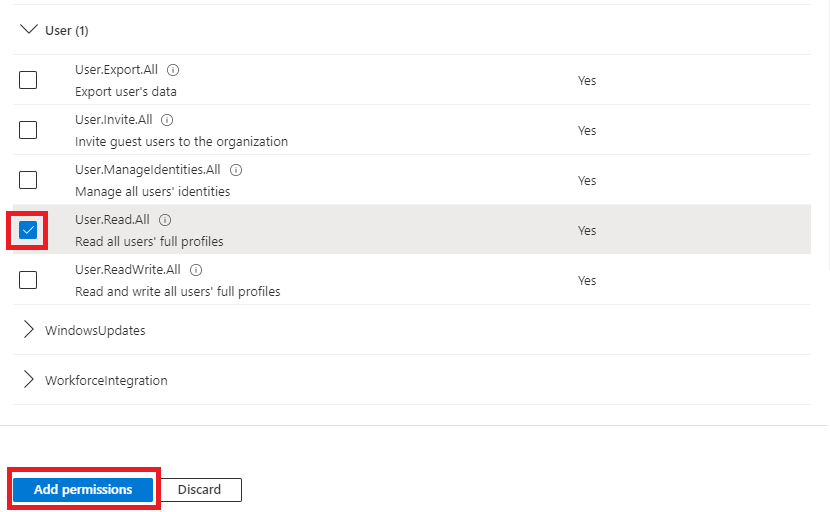
Task: Click the Yes value in User.Invite.All row
Action: tap(587, 130)
